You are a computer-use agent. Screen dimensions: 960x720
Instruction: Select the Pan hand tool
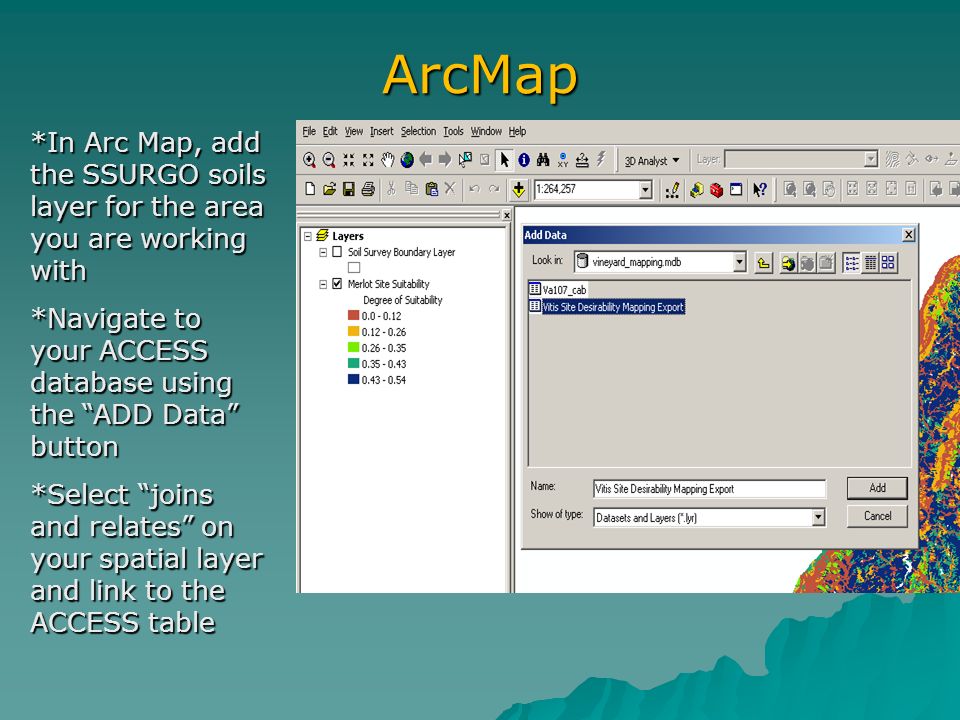pos(388,160)
